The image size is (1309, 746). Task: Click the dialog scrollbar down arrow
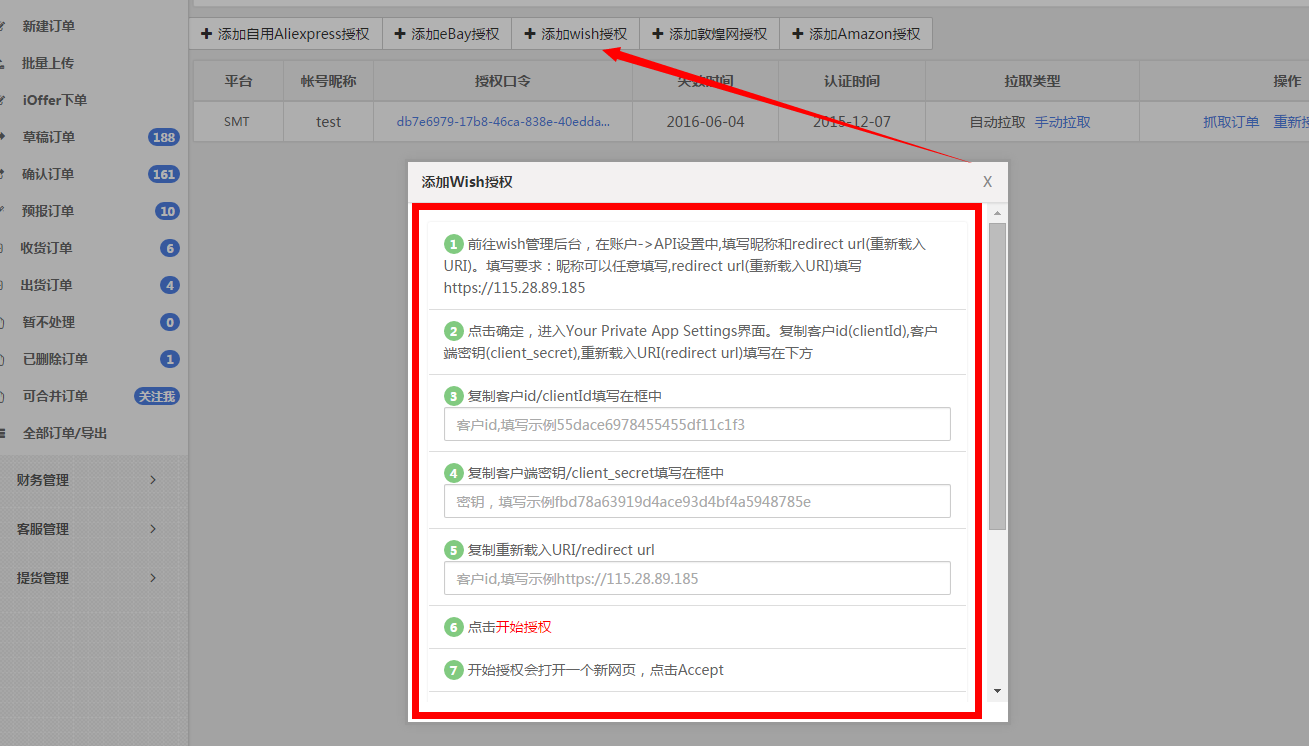click(x=997, y=690)
